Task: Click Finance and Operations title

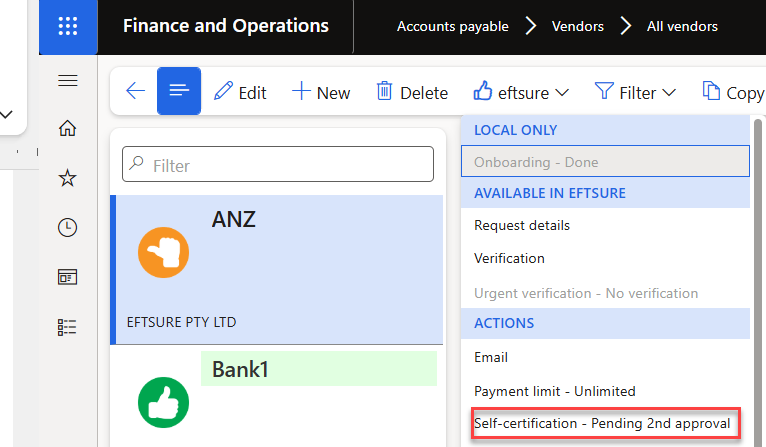Action: tap(226, 26)
